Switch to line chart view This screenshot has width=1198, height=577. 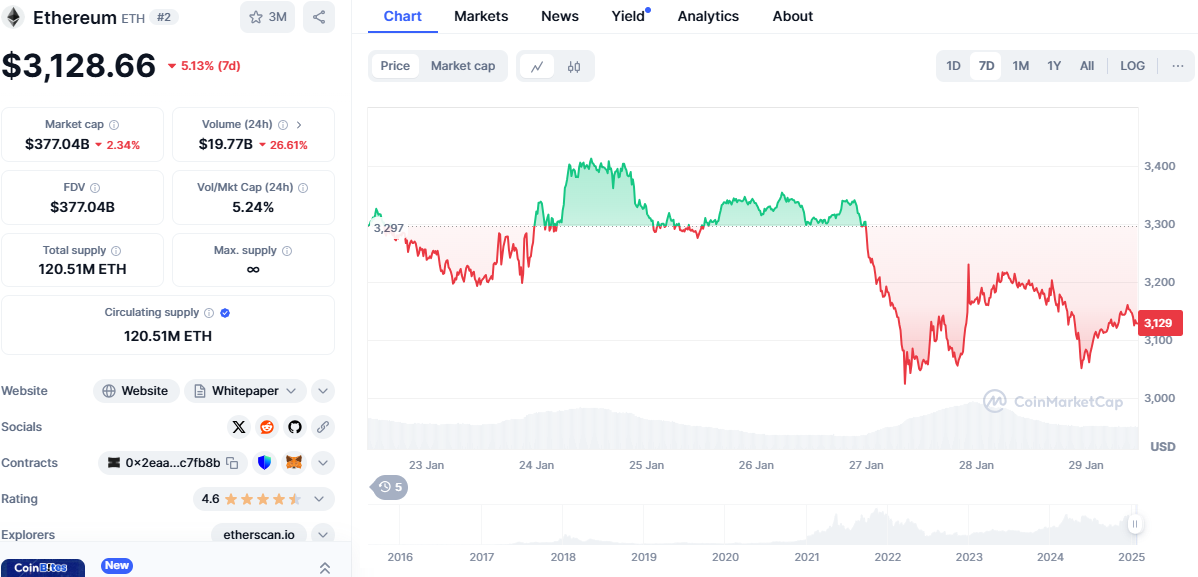(x=537, y=66)
